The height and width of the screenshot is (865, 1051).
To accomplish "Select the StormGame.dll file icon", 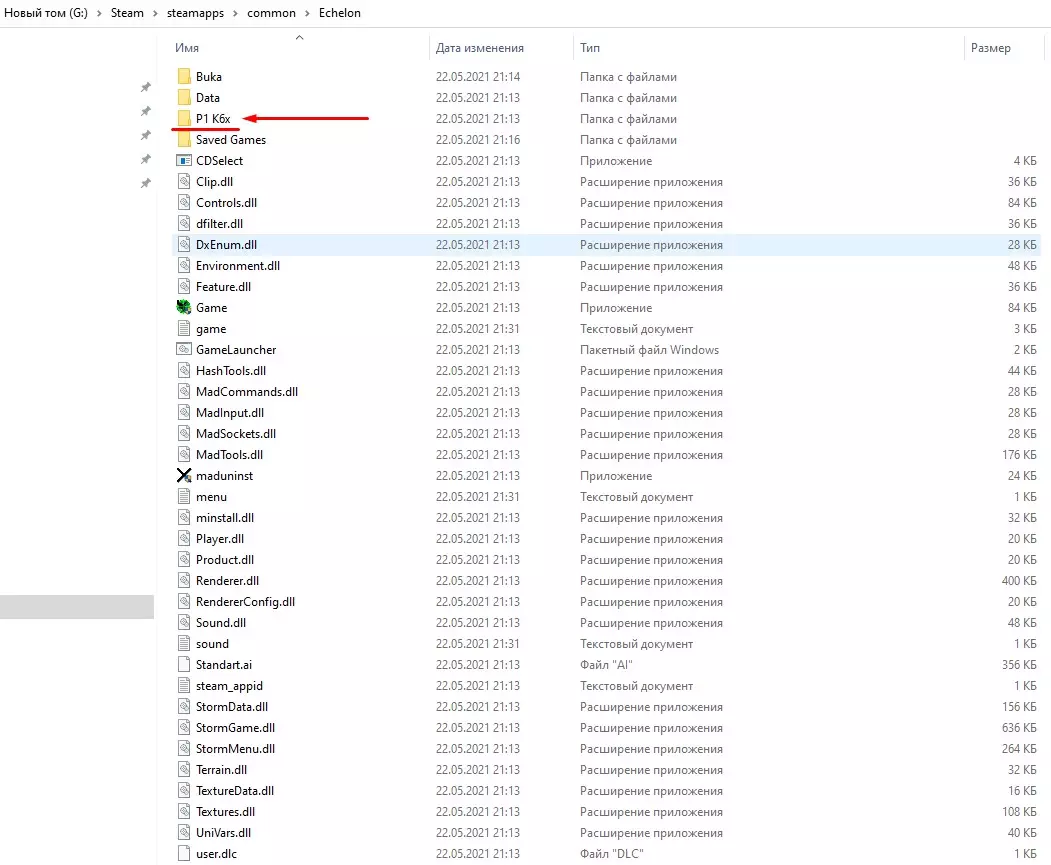I will [x=184, y=728].
